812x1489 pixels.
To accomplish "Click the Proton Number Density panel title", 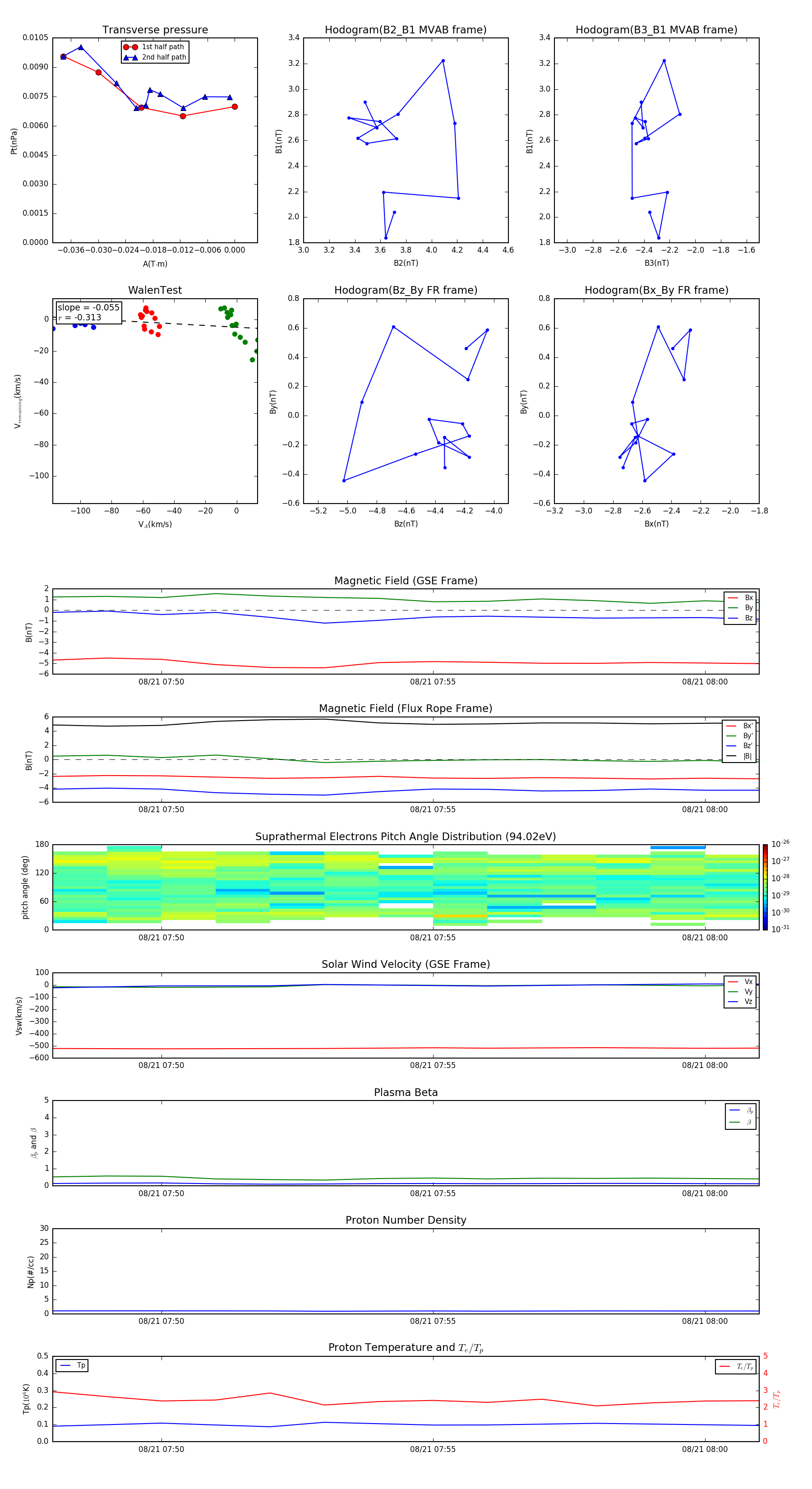I will [x=406, y=1220].
